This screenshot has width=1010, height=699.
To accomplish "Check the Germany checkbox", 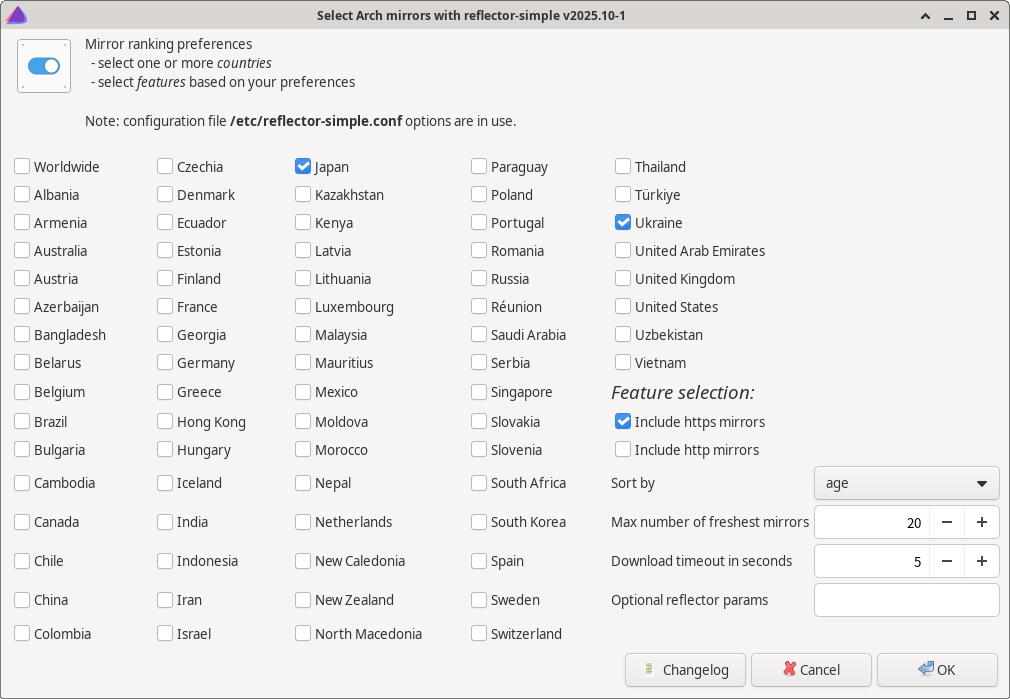I will click(x=165, y=363).
